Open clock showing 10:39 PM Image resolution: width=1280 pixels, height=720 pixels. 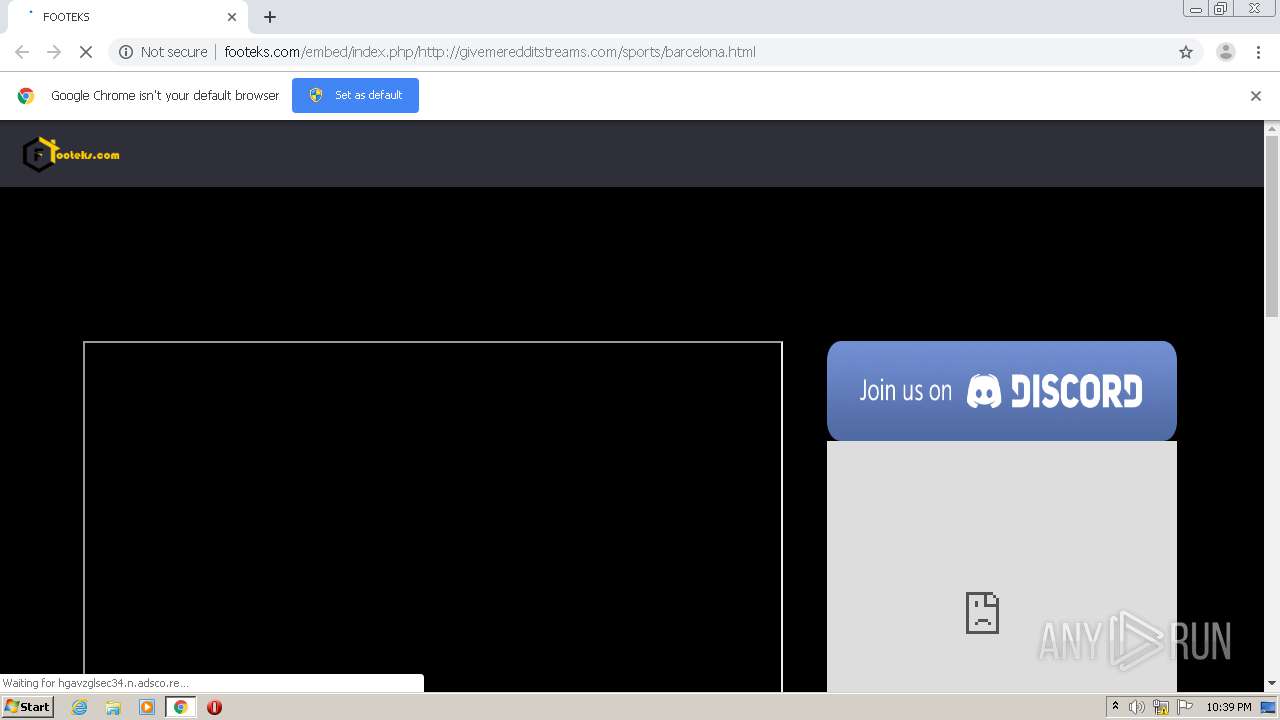[1229, 707]
